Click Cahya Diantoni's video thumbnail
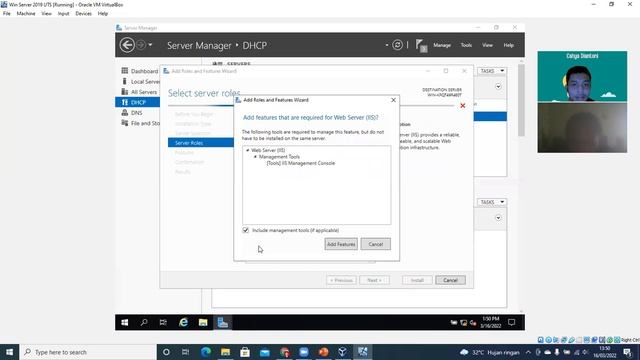The image size is (640, 360). tap(582, 76)
